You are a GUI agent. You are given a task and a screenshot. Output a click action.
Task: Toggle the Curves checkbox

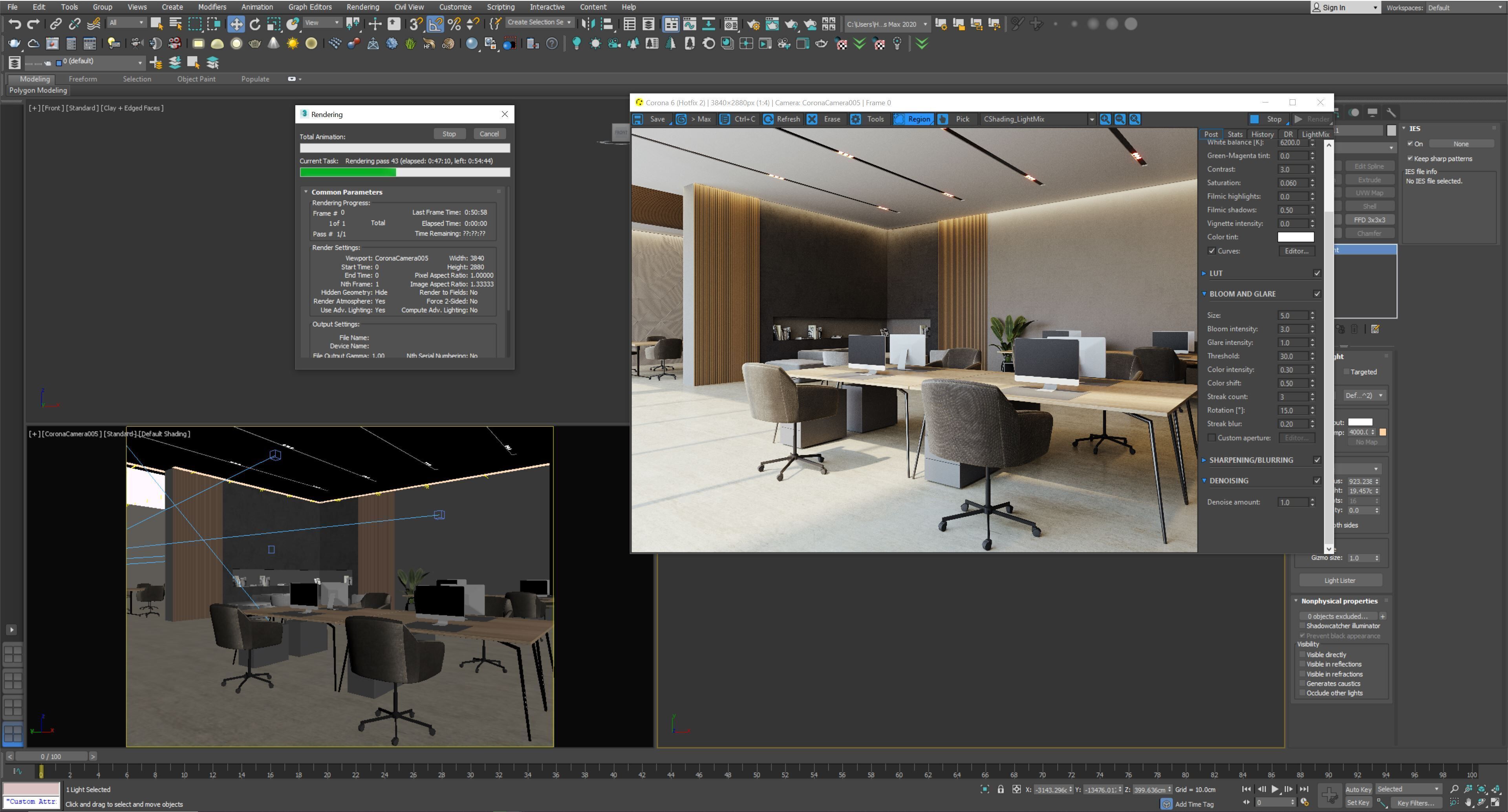click(x=1212, y=251)
